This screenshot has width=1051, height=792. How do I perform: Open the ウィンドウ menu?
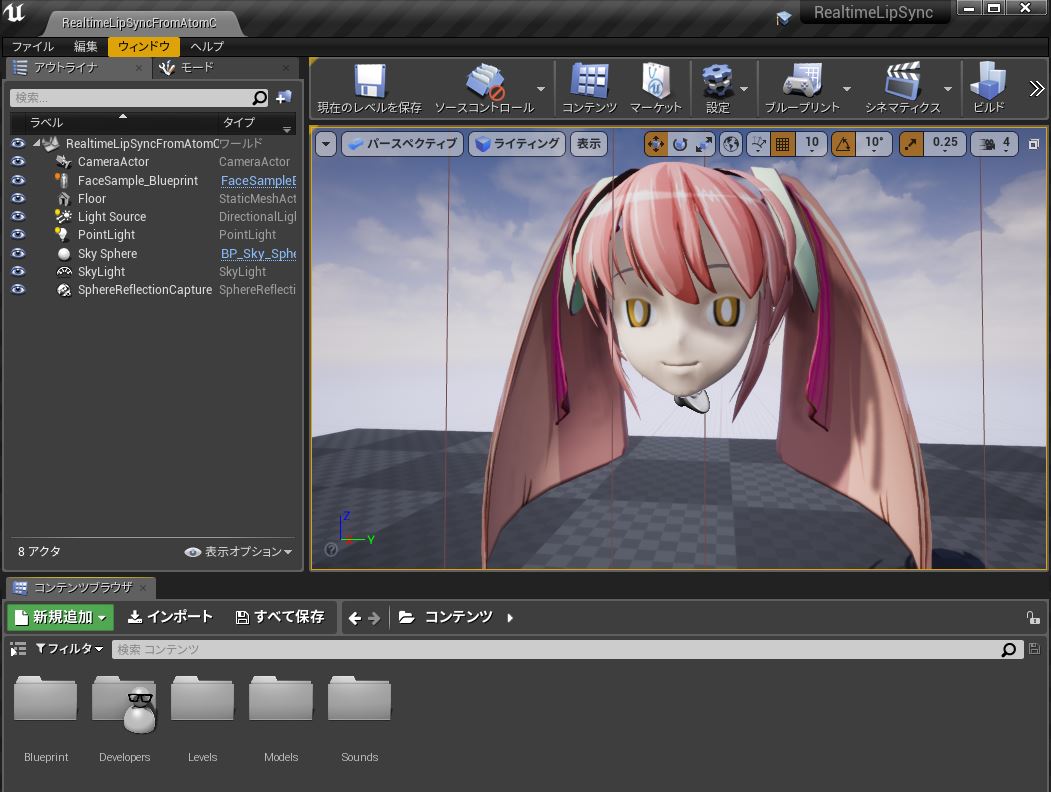pyautogui.click(x=142, y=46)
